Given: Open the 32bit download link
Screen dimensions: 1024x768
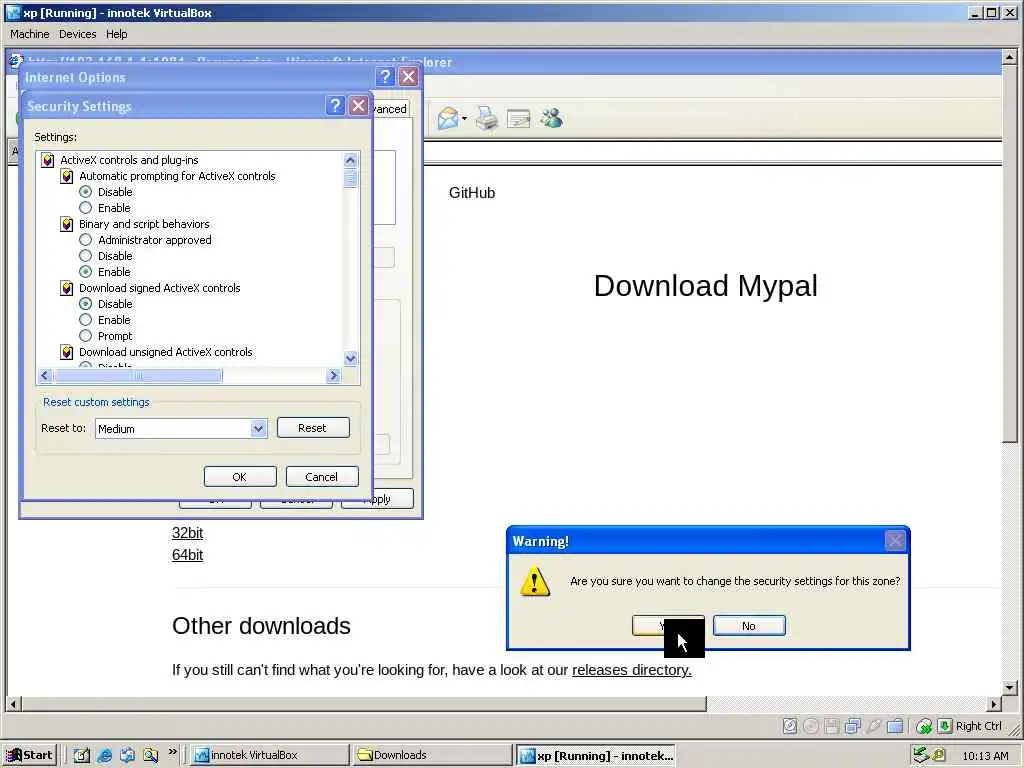Looking at the screenshot, I should coord(187,533).
